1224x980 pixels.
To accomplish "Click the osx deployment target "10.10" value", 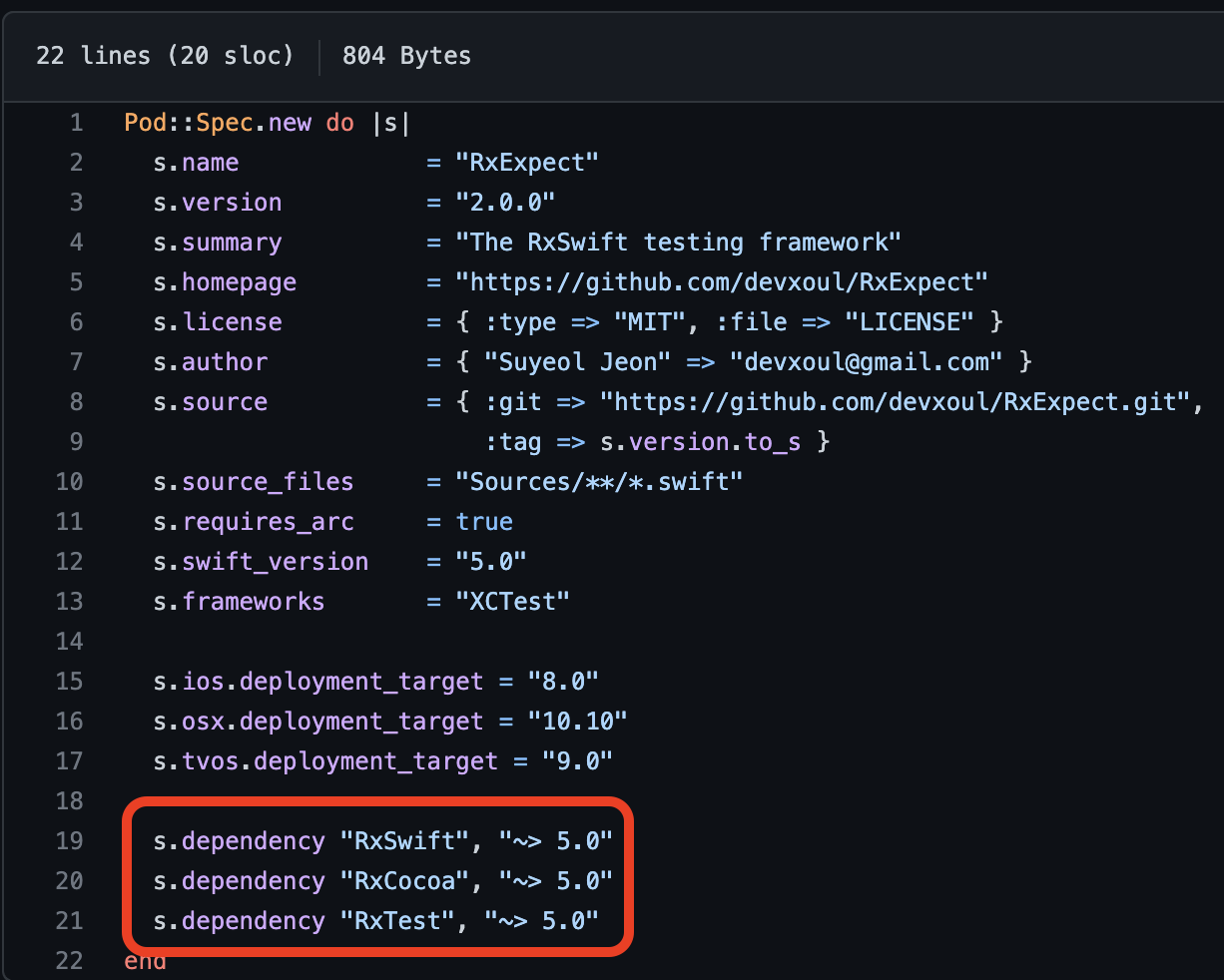I will coord(578,722).
